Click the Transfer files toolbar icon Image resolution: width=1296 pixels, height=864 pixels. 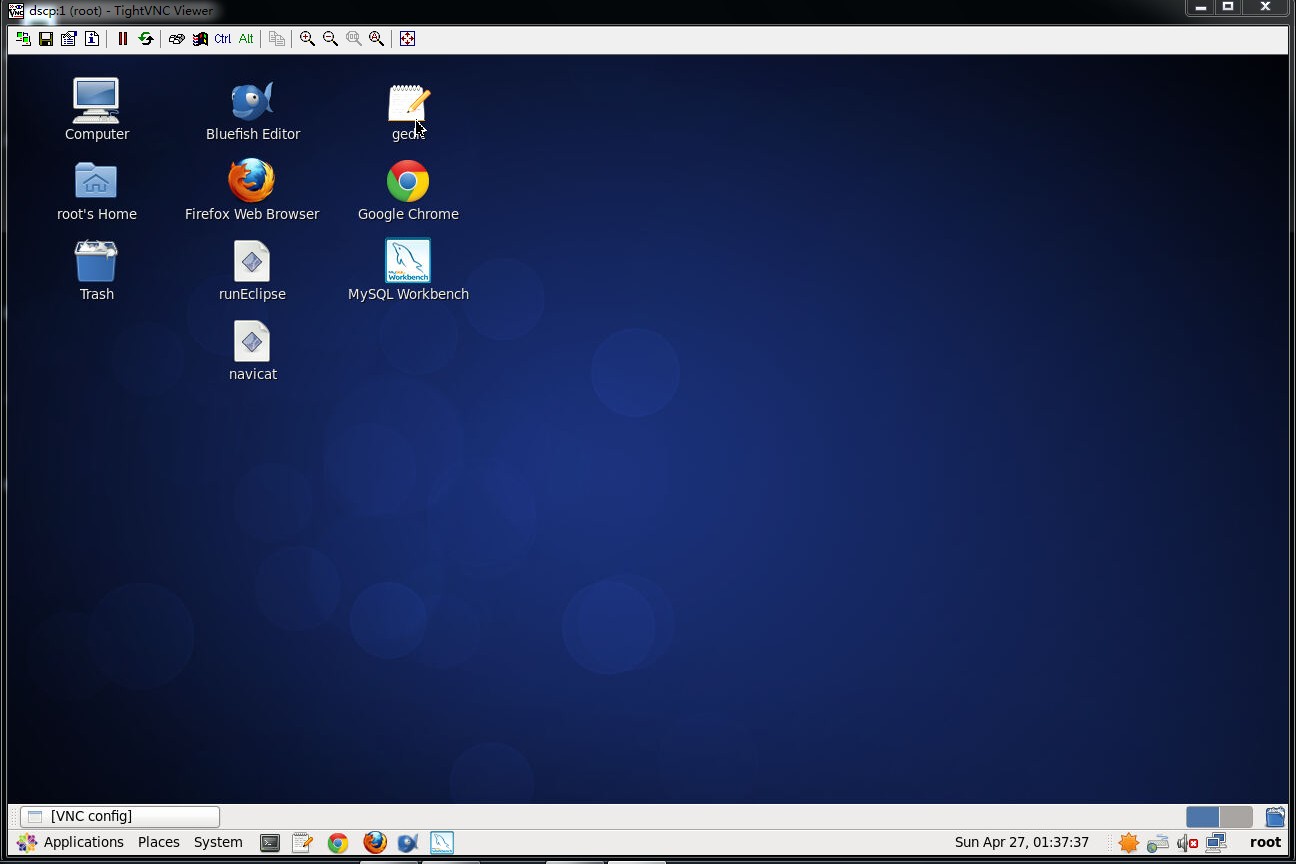point(277,39)
